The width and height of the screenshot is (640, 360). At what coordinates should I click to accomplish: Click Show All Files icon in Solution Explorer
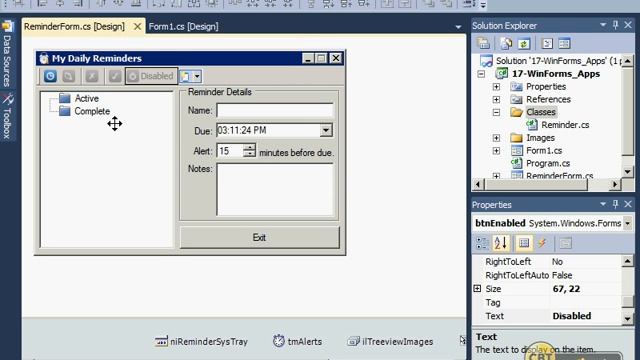click(506, 43)
